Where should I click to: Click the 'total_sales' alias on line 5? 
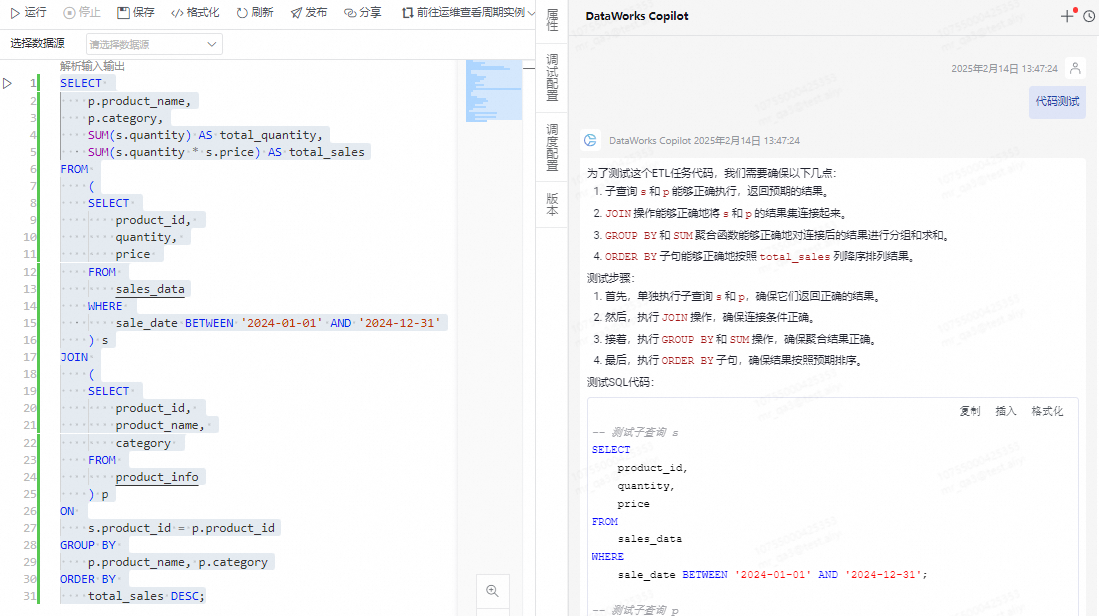[327, 151]
